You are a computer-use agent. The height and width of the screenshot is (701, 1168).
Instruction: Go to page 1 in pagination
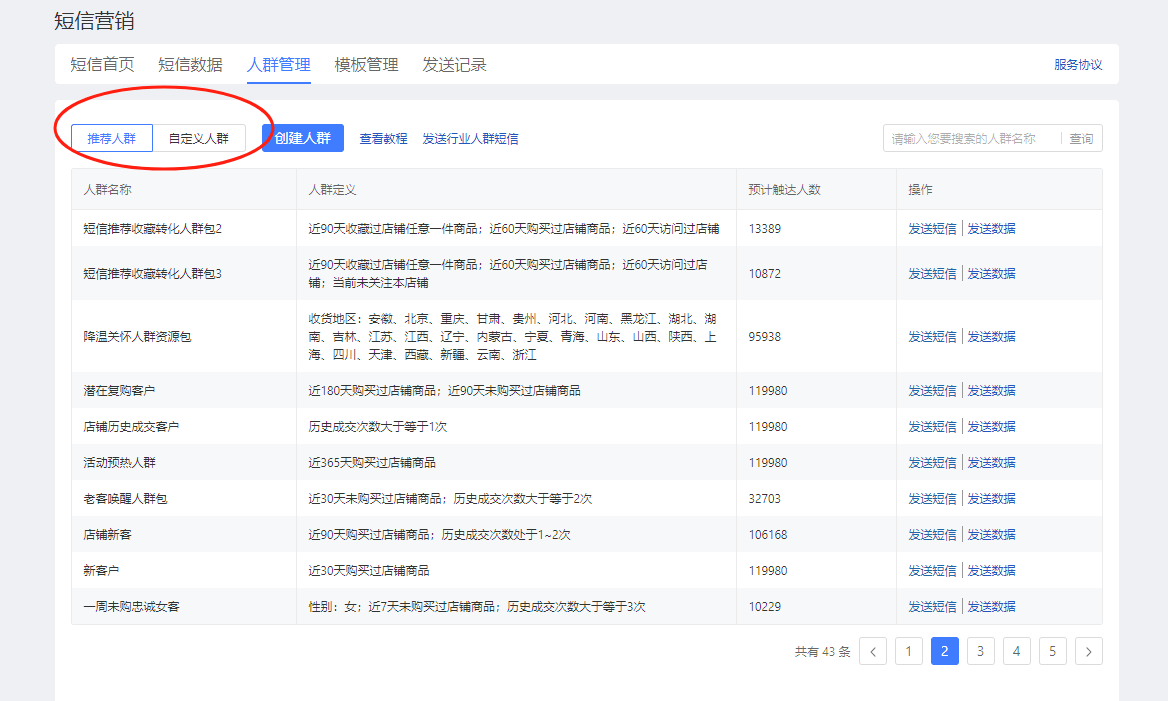tap(909, 651)
